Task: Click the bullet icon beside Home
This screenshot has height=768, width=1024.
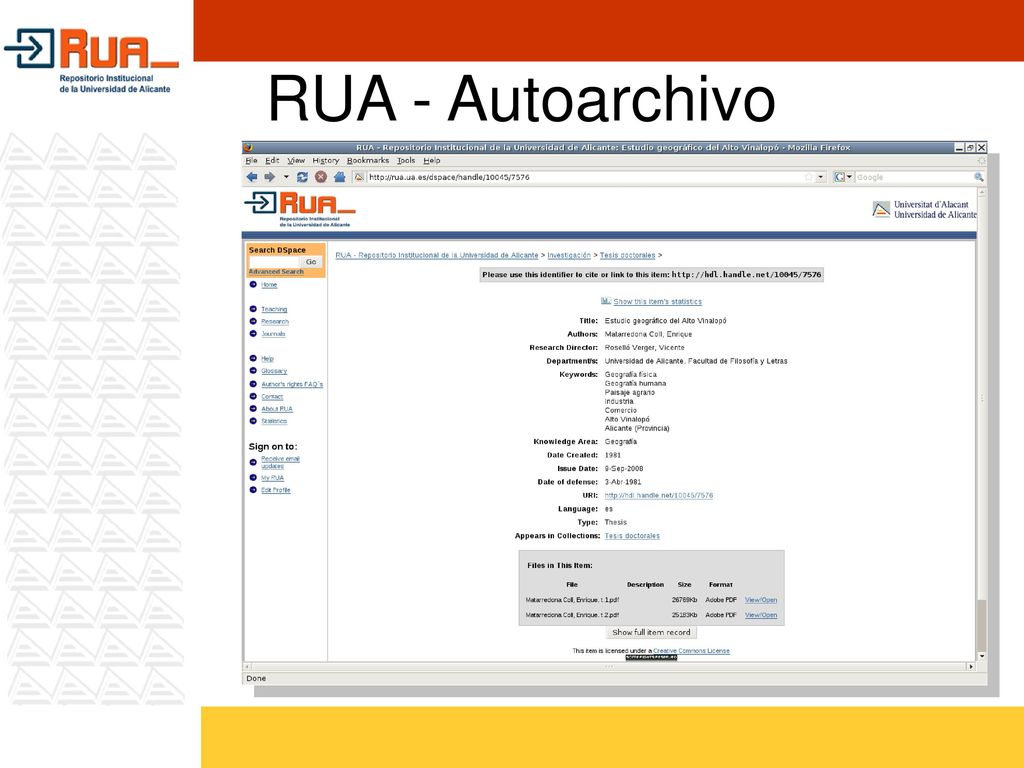Action: [x=253, y=284]
